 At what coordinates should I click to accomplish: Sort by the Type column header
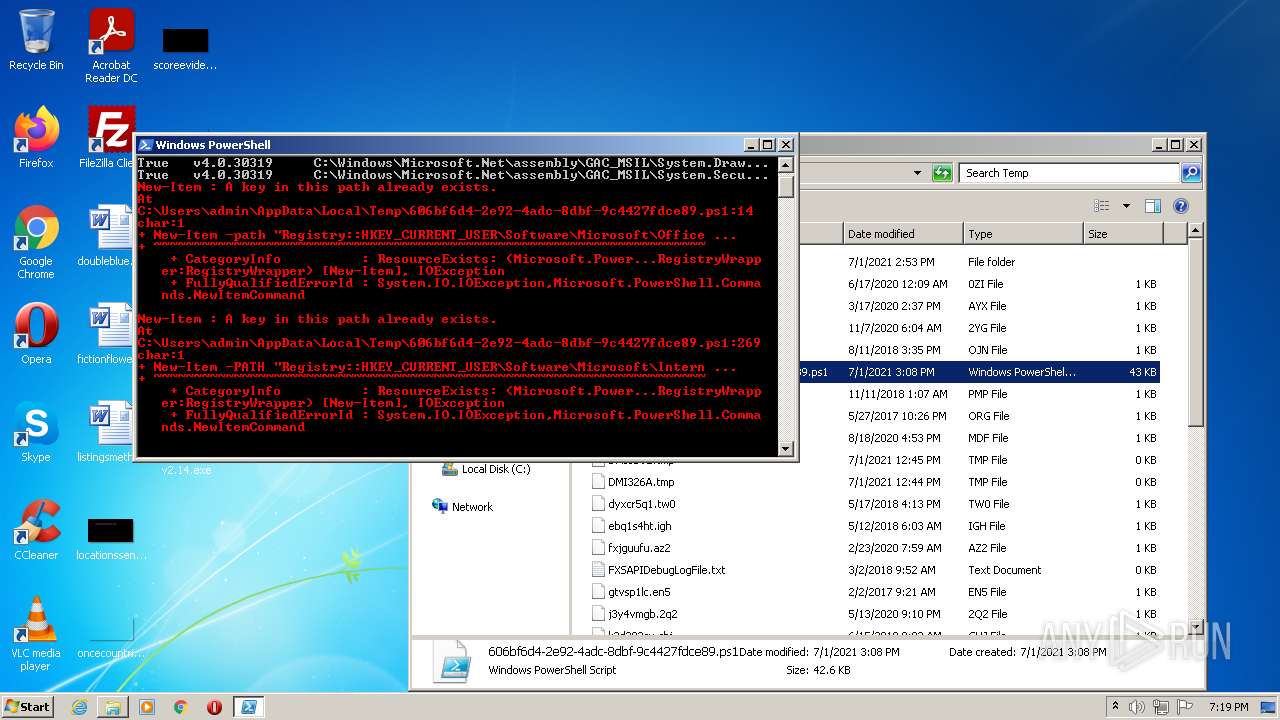click(1023, 234)
